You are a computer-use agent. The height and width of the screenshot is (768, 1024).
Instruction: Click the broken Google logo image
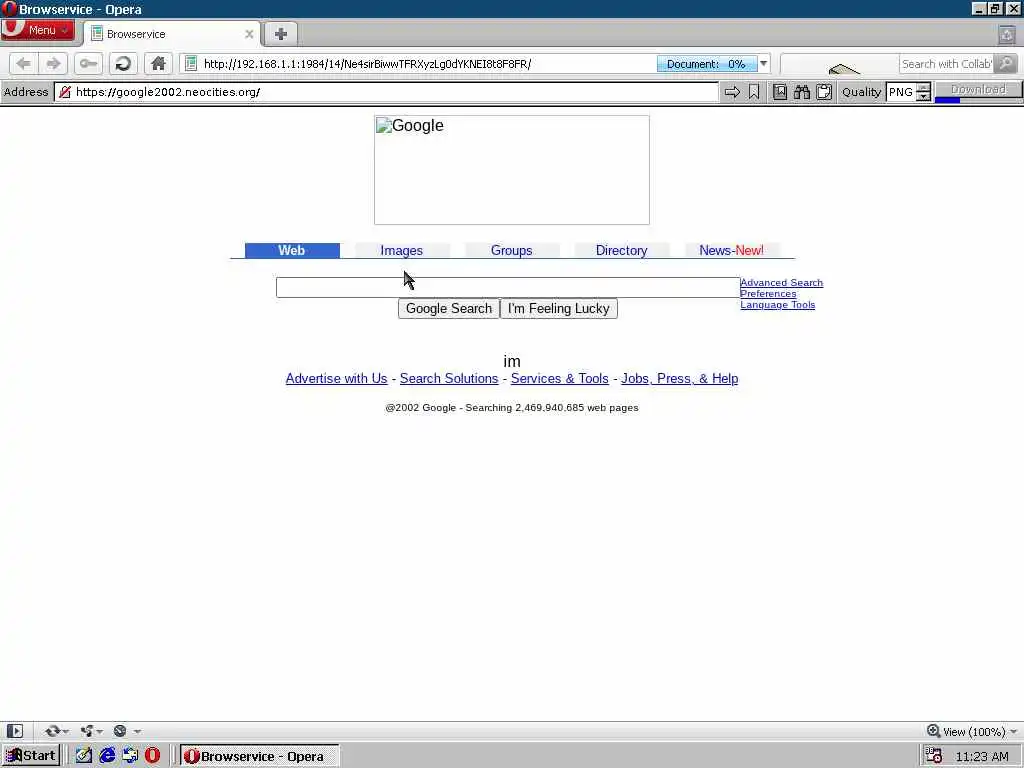click(x=512, y=170)
